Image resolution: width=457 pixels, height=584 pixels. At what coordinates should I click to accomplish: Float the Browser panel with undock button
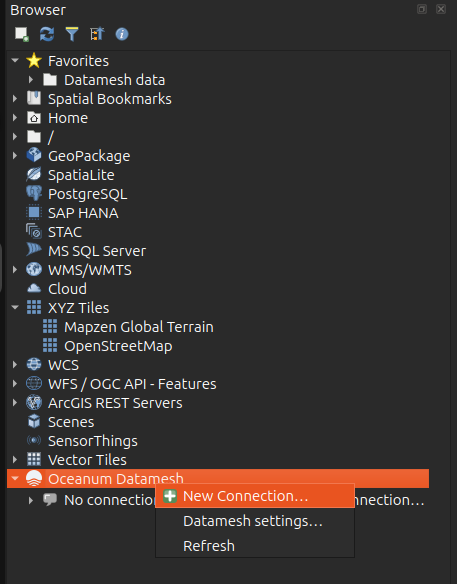point(422,9)
